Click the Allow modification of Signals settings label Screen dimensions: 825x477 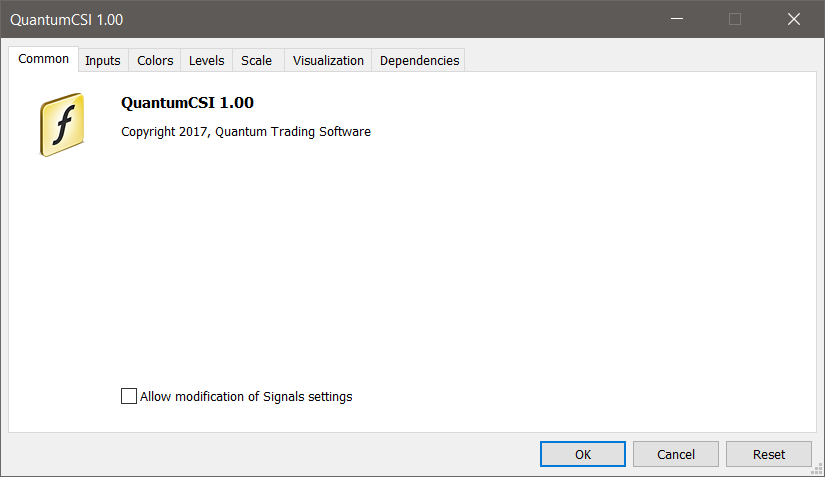pos(246,397)
